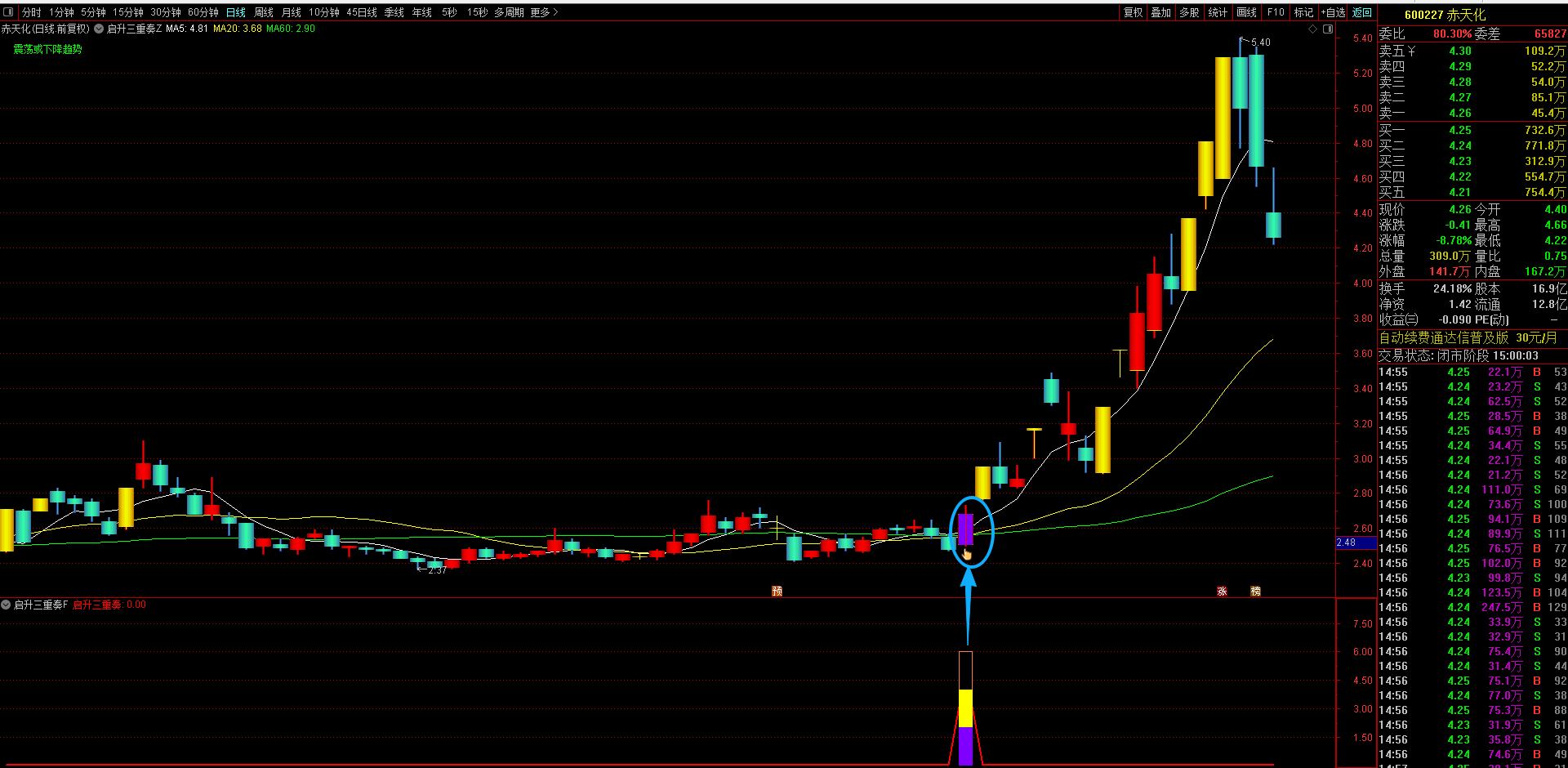Select the 5分钟 period tab
1568x768 pixels.
coord(93,12)
